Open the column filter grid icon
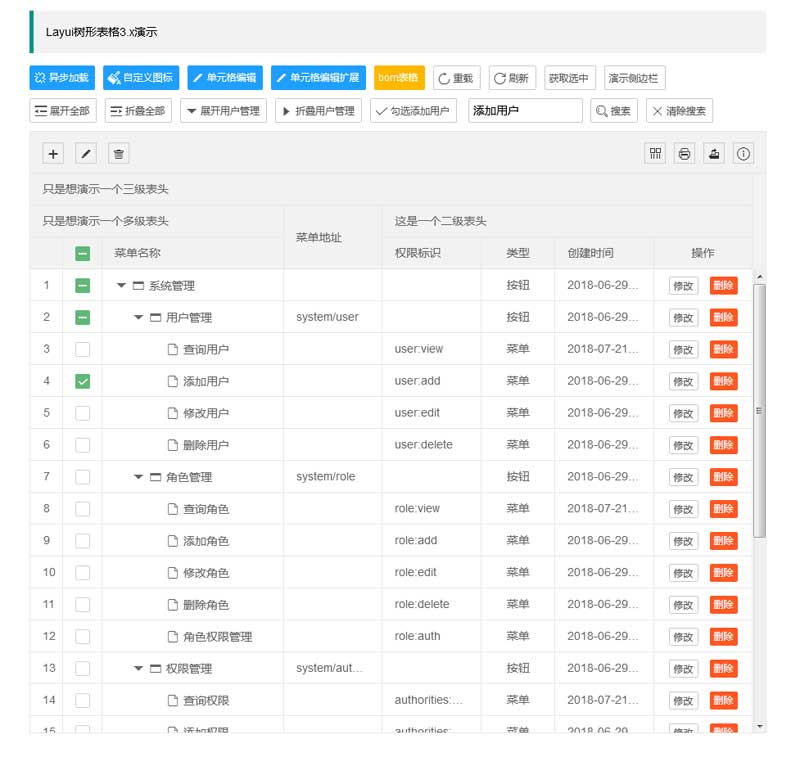800x757 pixels. point(656,153)
